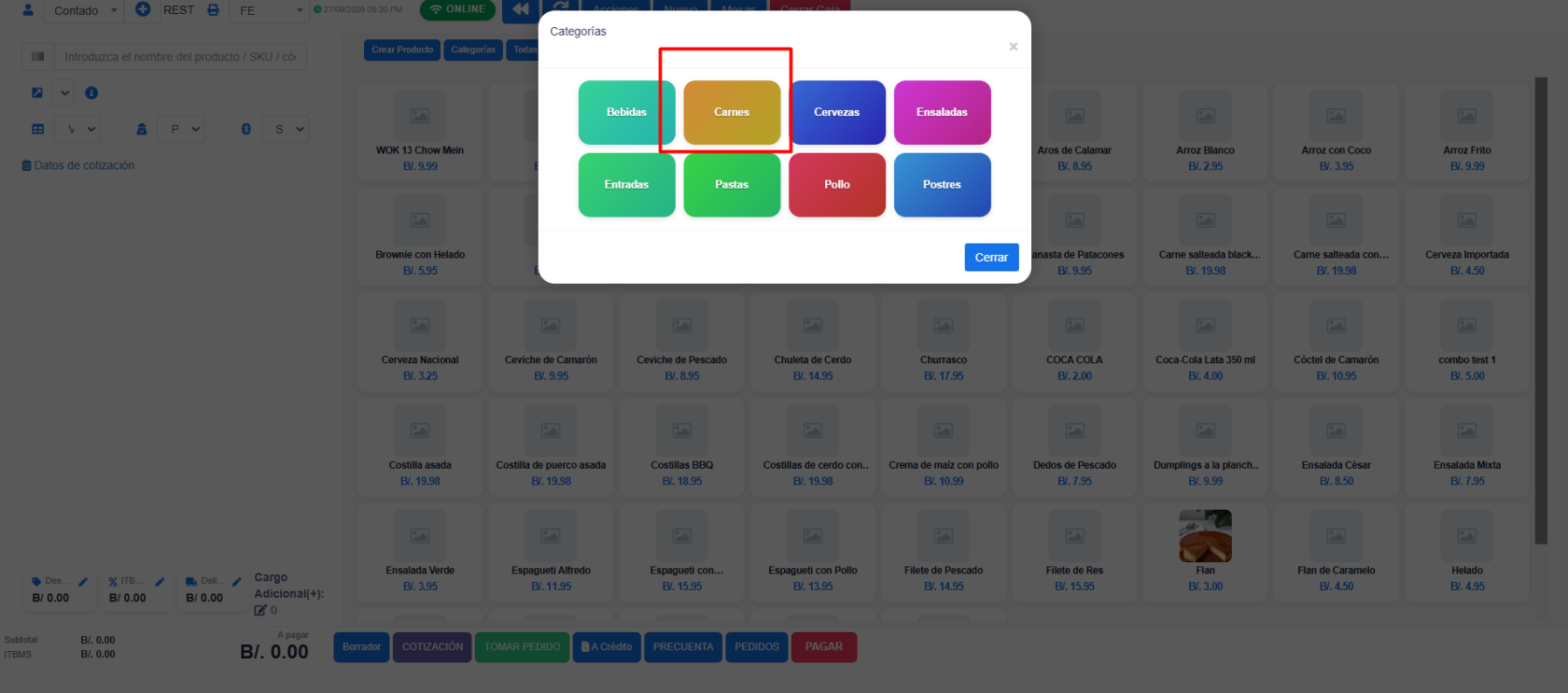Close the Categorías dialog with the X
The image size is (1568, 693).
[x=1014, y=47]
